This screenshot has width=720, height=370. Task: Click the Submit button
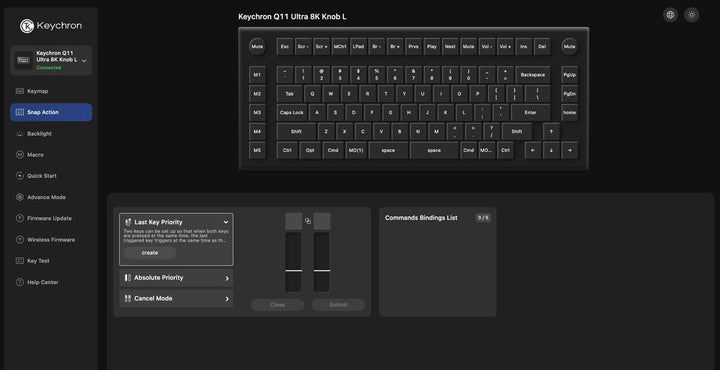coord(338,305)
